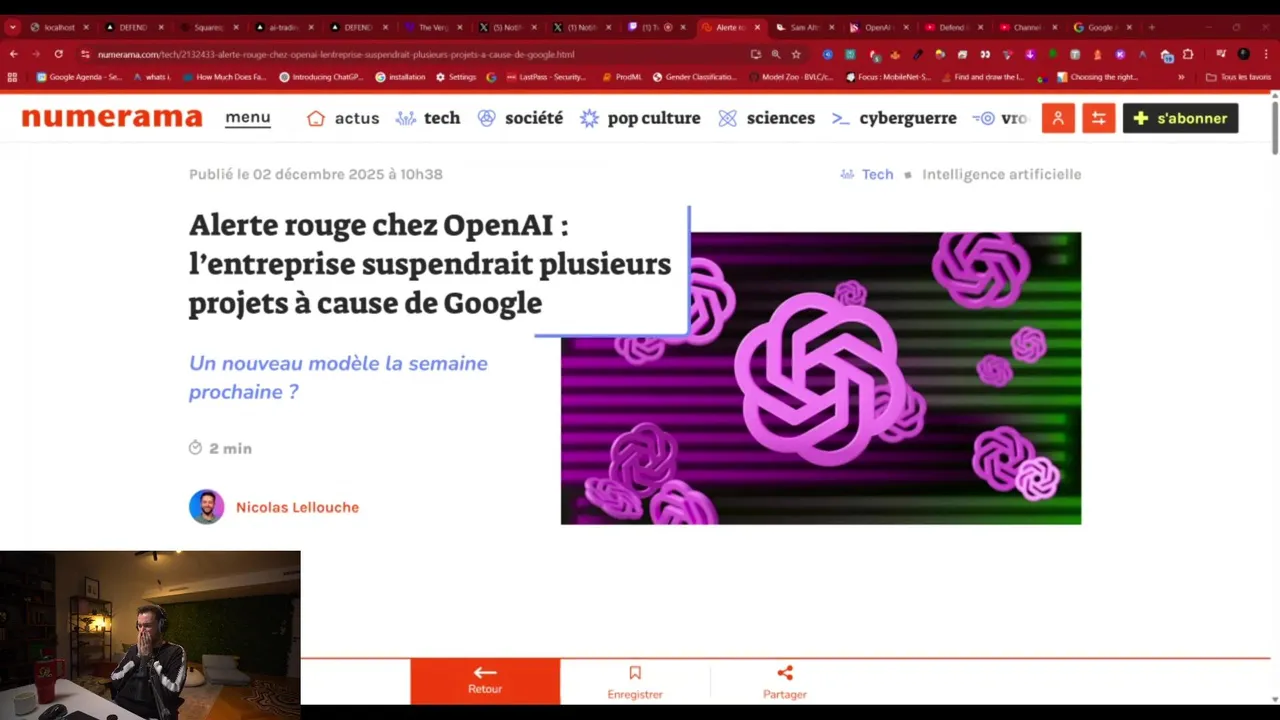Click the Retour back button
This screenshot has width=1280, height=720.
click(485, 681)
